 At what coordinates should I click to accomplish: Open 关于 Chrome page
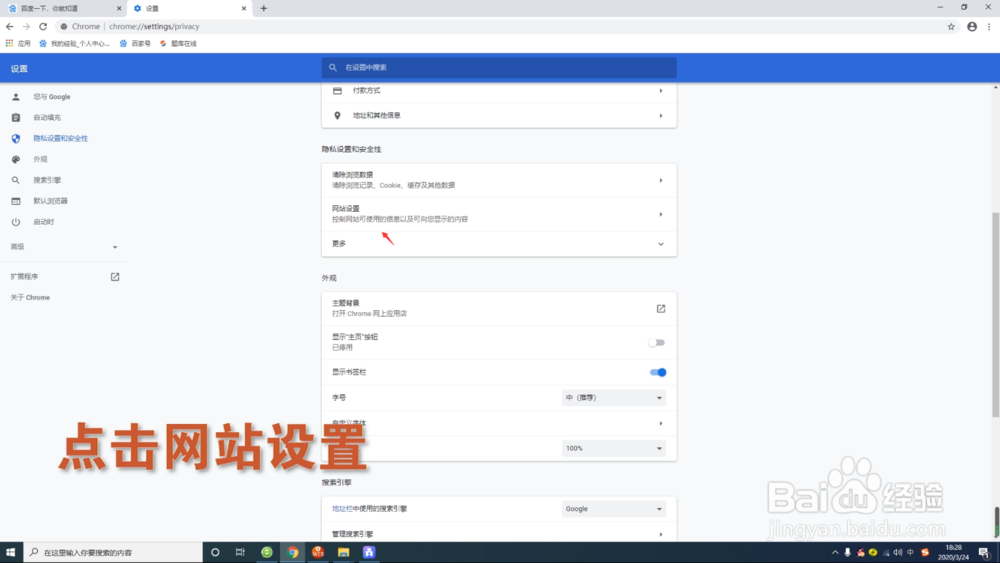click(30, 298)
